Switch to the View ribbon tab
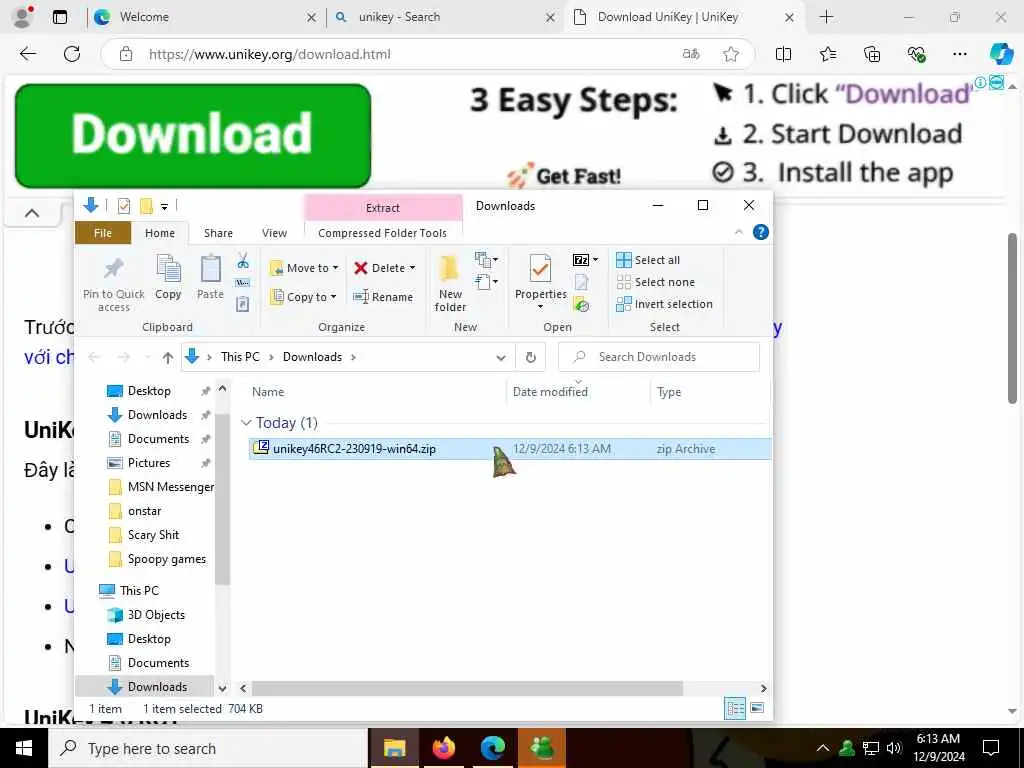The height and width of the screenshot is (768, 1024). coord(274,233)
